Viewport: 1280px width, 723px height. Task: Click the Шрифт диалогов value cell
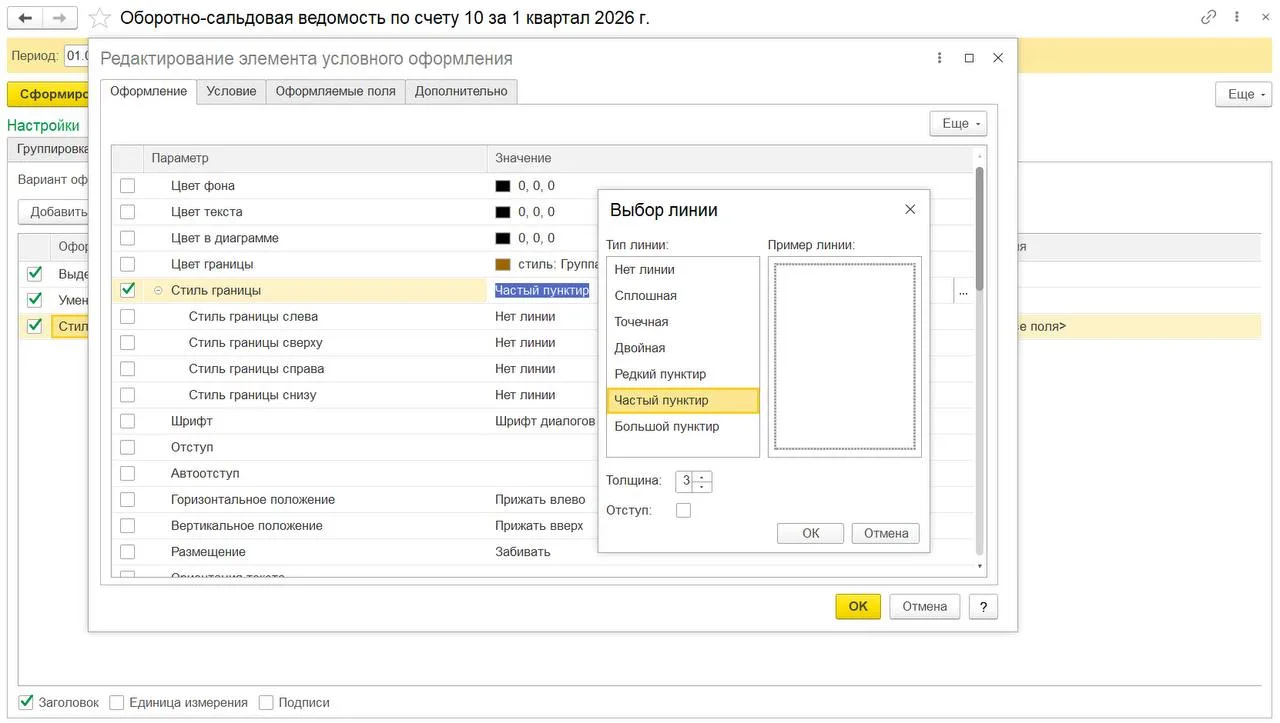(x=545, y=421)
